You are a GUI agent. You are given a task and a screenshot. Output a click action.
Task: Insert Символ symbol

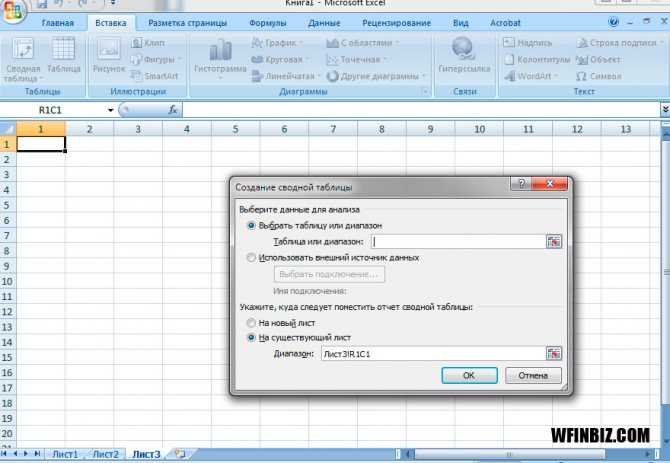[x=598, y=76]
